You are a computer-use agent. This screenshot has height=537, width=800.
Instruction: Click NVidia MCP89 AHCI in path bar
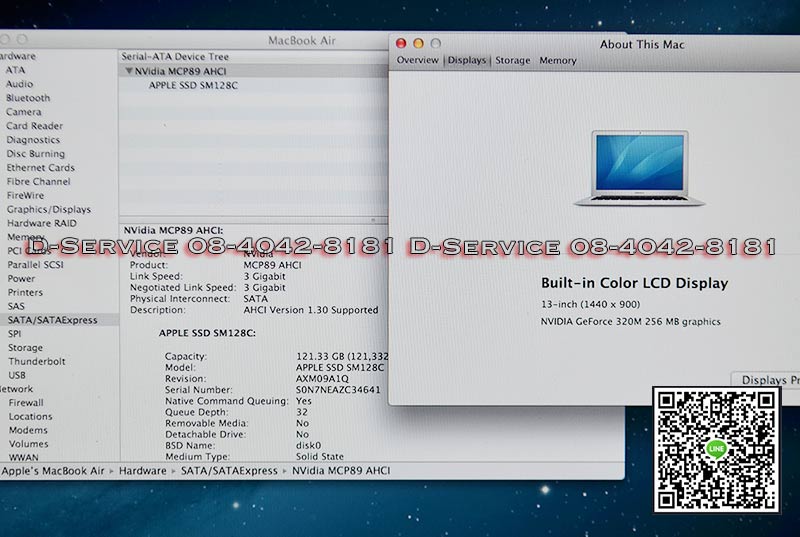click(341, 471)
